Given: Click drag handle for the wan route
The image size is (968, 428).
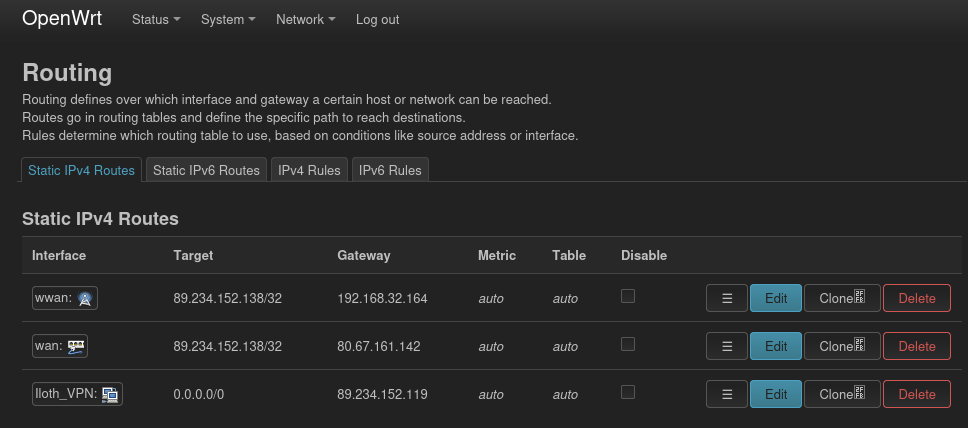Looking at the screenshot, I should pos(727,346).
